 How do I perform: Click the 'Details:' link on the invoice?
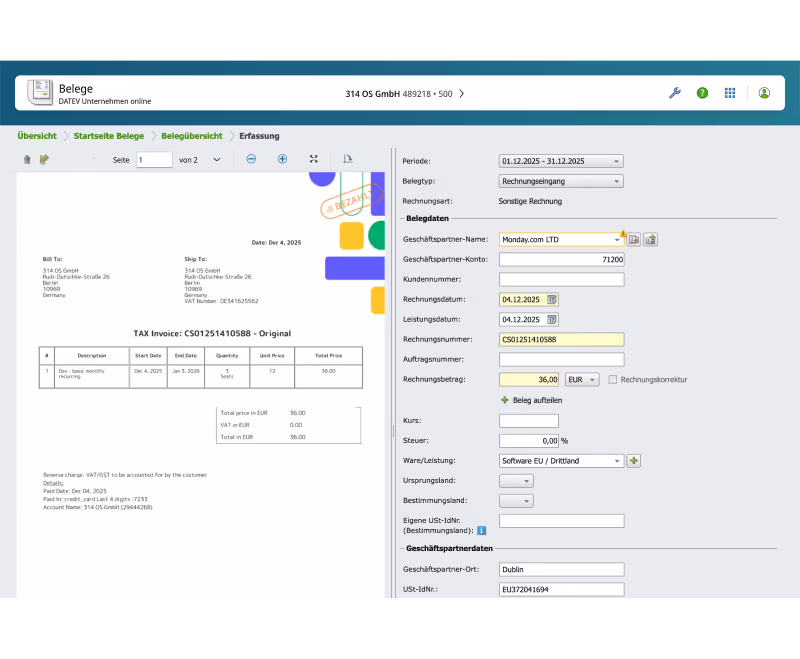click(53, 483)
